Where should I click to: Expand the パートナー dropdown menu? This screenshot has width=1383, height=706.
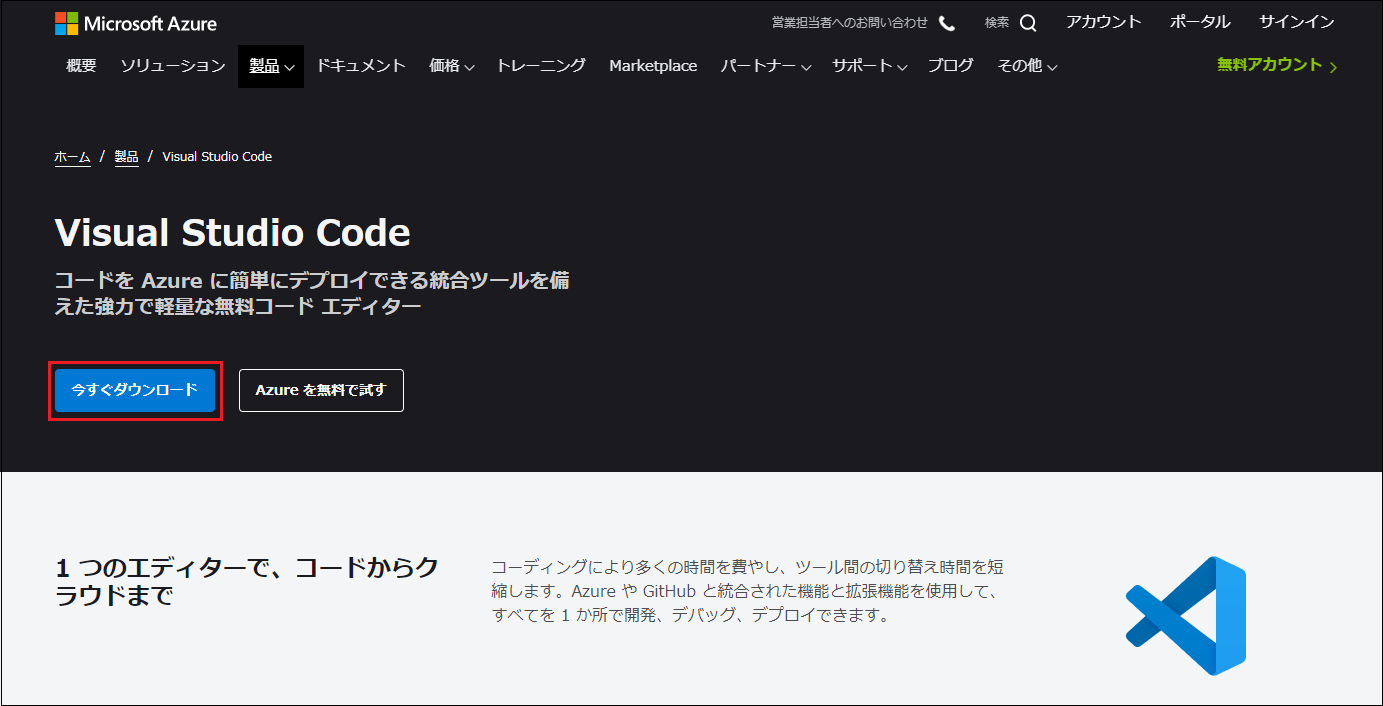tap(767, 66)
